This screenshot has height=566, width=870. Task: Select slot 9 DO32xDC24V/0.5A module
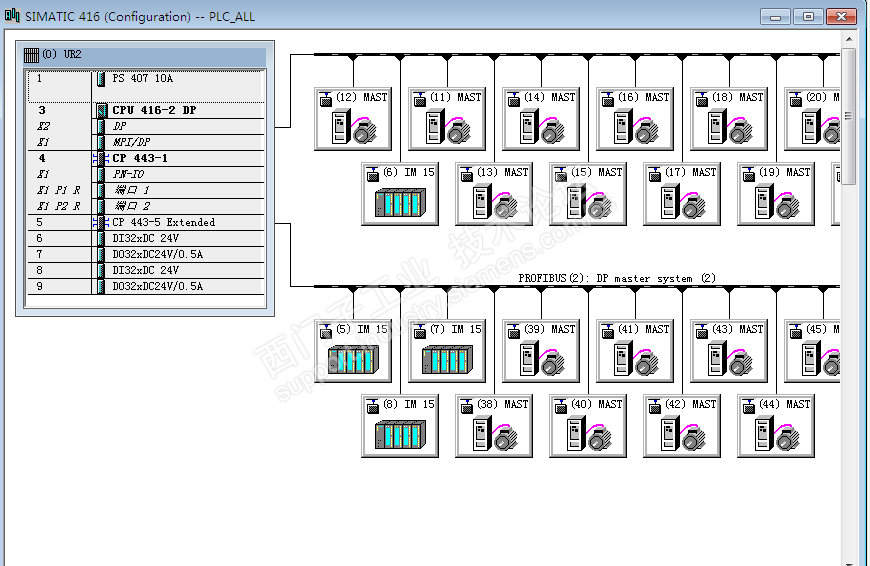pyautogui.click(x=145, y=286)
